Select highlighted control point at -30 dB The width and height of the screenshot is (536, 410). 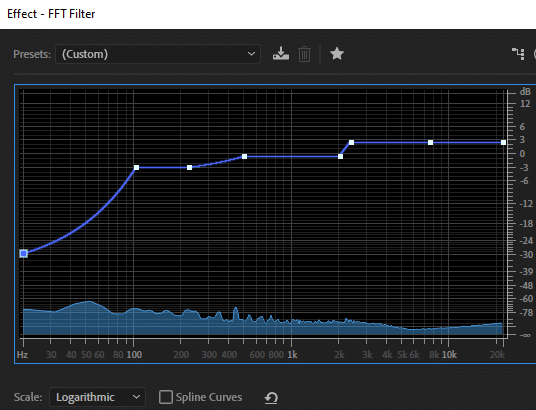tap(24, 253)
